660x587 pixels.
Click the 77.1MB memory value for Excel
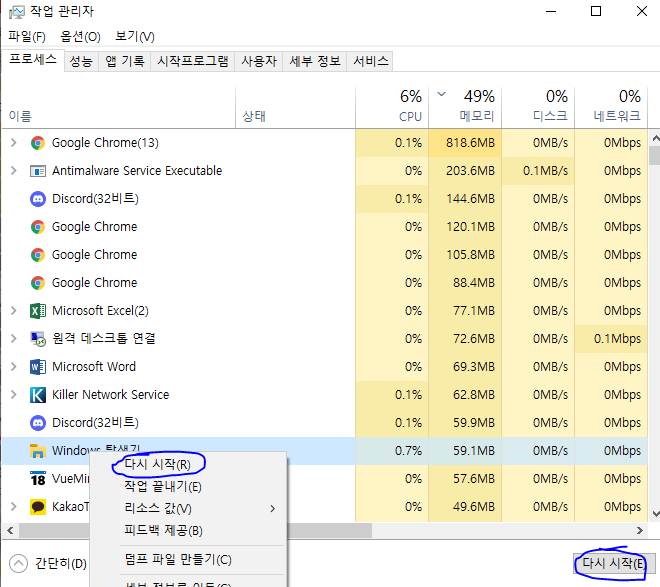pyautogui.click(x=474, y=311)
